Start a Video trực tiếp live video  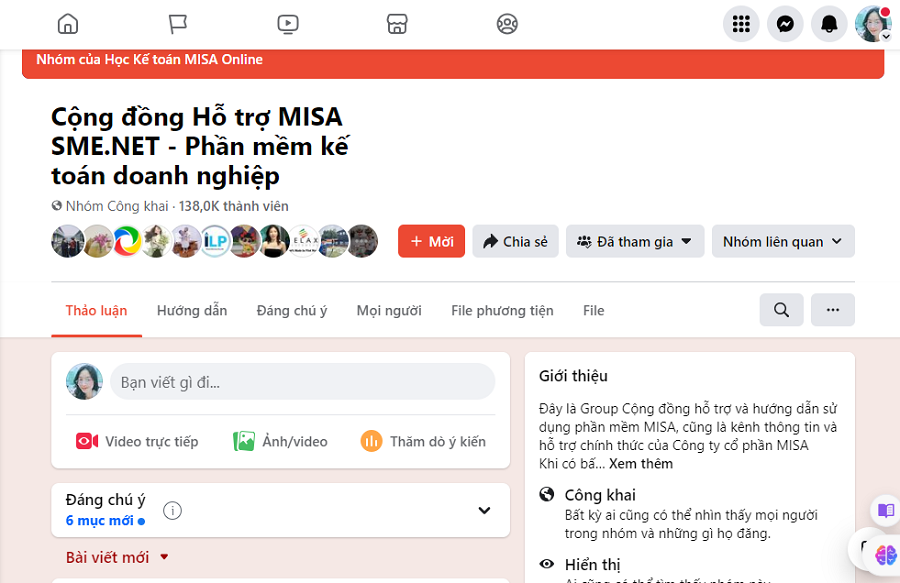coord(137,441)
